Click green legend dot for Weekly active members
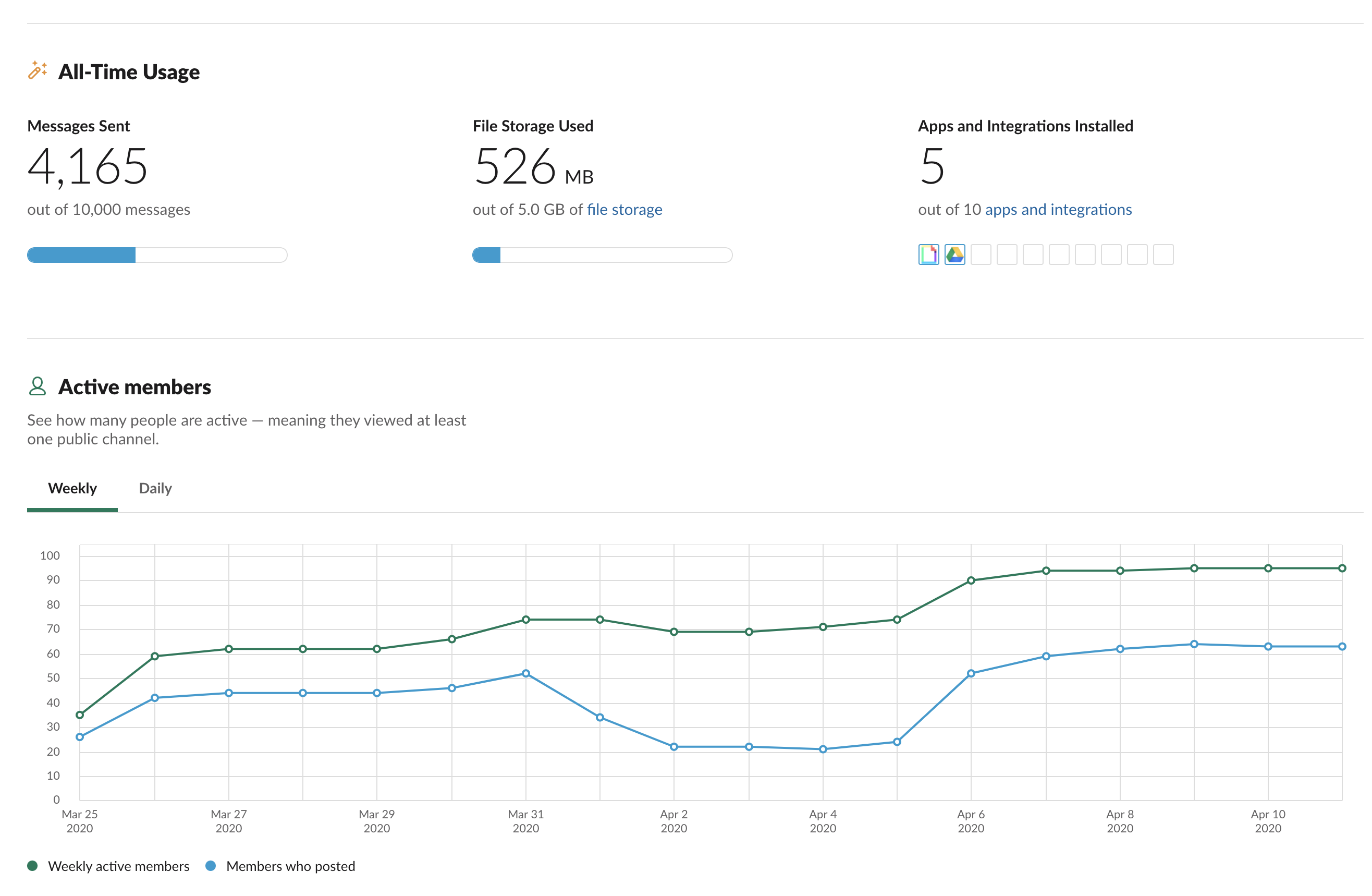The image size is (1372, 896). point(32,865)
